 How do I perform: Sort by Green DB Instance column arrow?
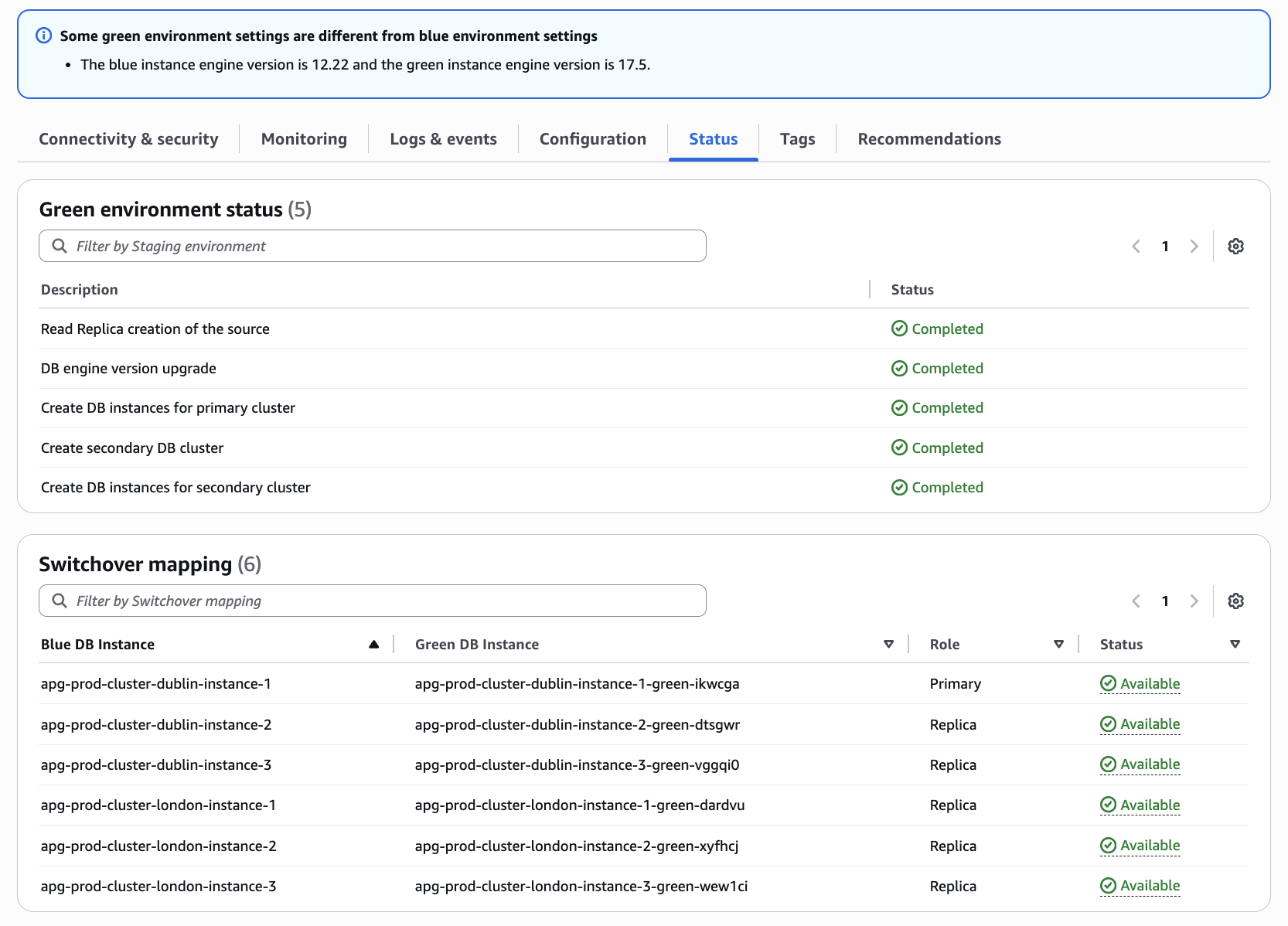(x=888, y=644)
